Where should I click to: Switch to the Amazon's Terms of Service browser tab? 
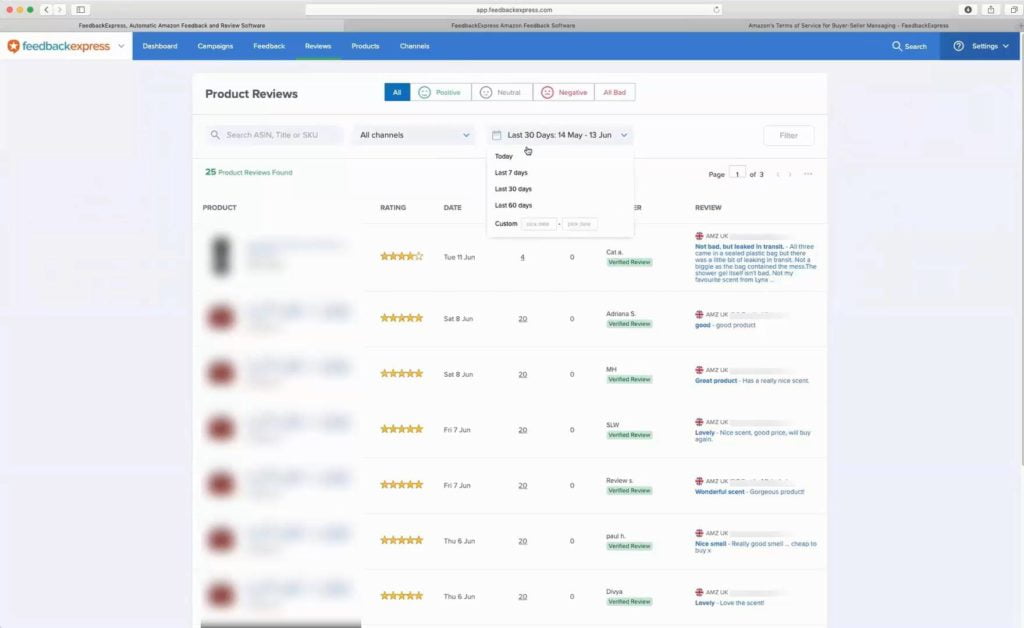pos(848,25)
